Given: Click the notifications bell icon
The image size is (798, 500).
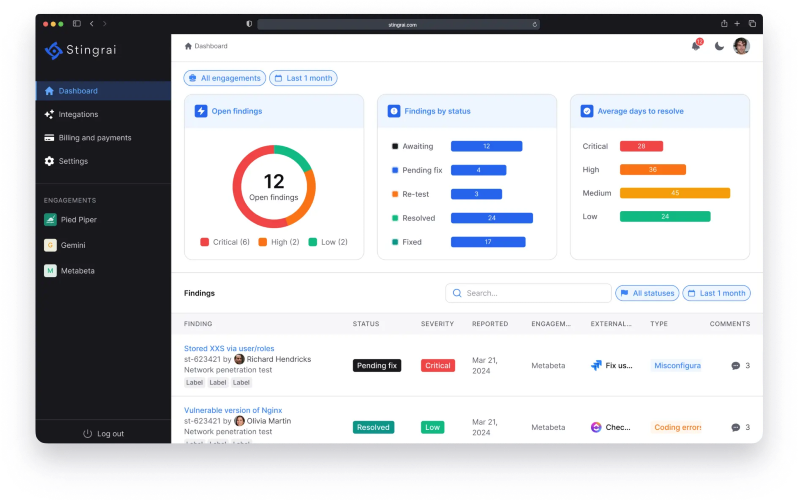Looking at the screenshot, I should [x=696, y=46].
